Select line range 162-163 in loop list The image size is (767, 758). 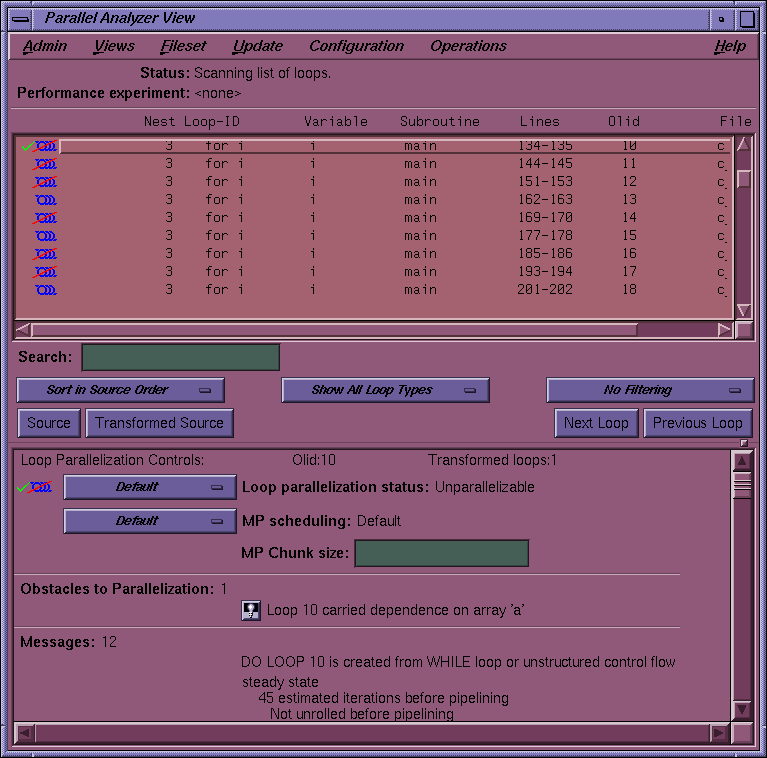pos(545,200)
